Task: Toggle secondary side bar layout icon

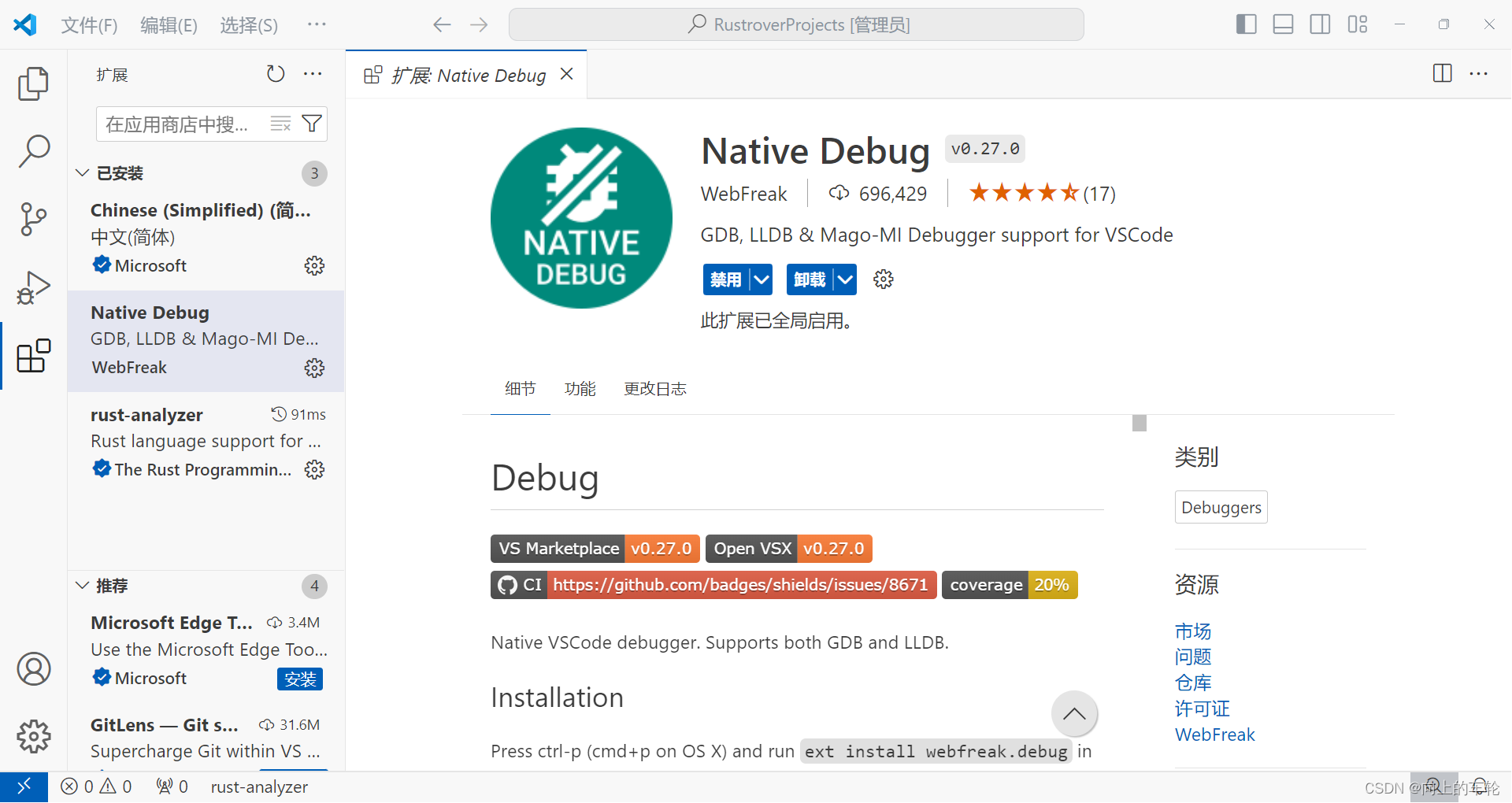Action: pos(1320,24)
